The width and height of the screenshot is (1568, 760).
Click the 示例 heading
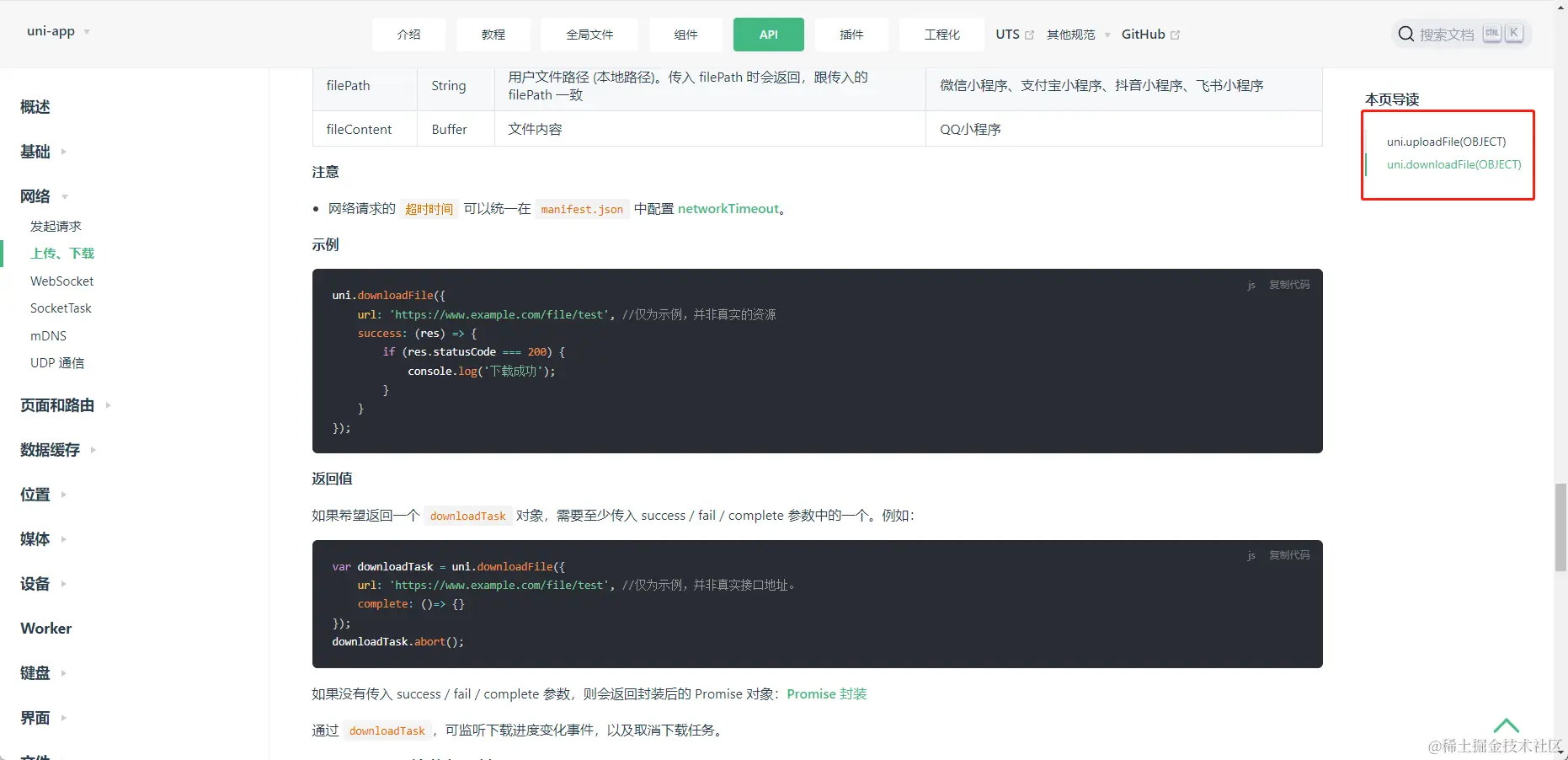click(325, 245)
